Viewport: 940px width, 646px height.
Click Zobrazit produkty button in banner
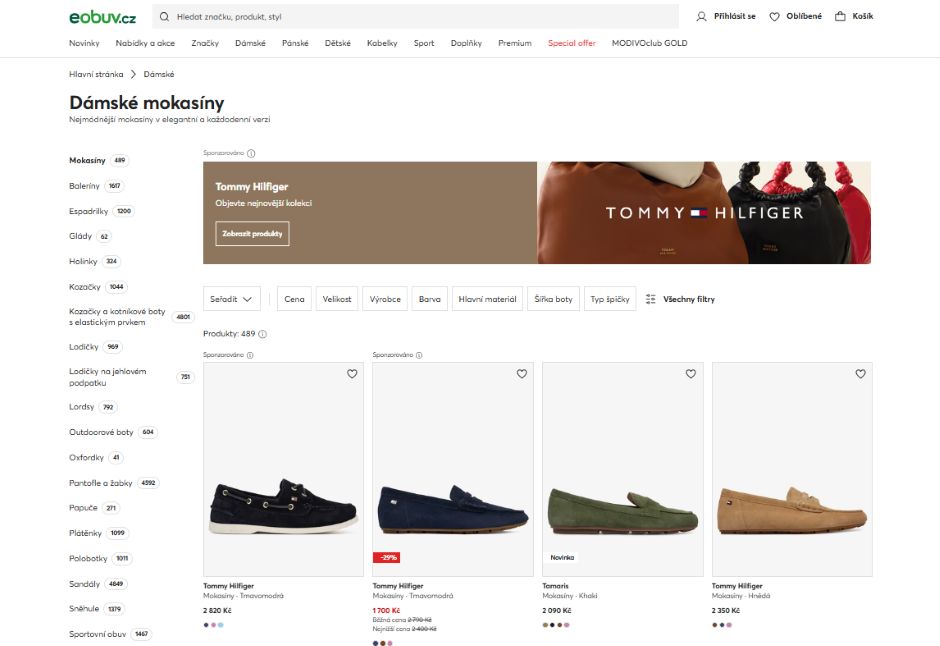click(x=252, y=233)
